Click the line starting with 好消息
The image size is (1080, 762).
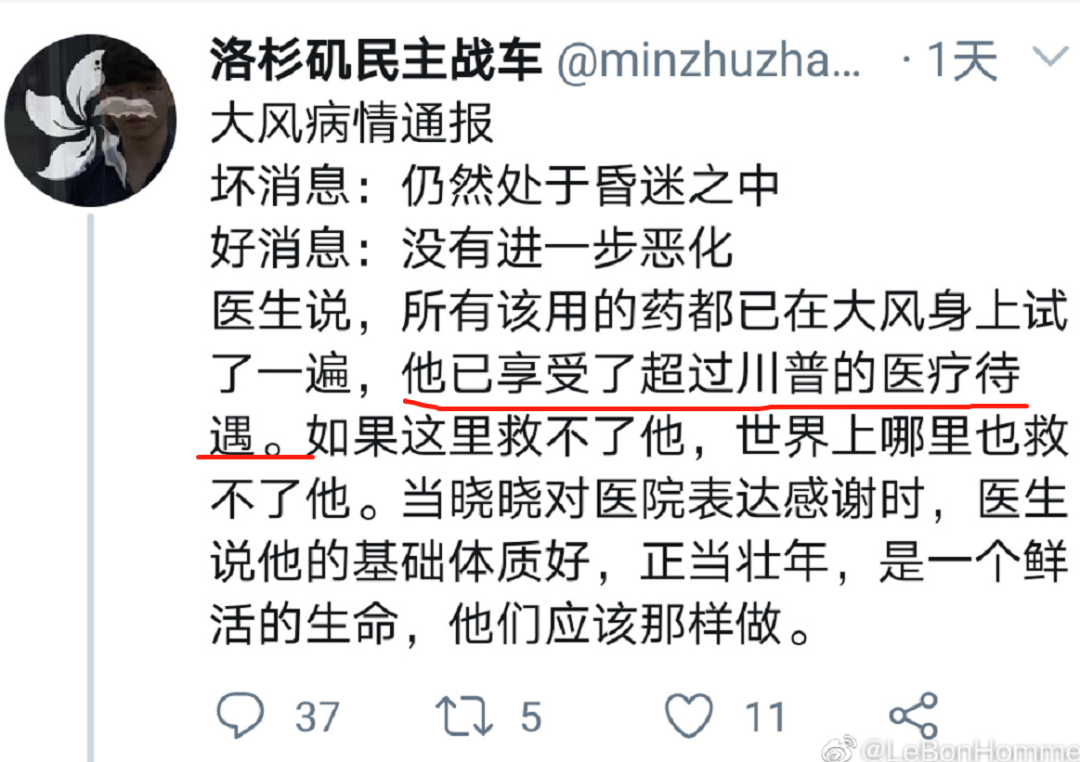click(471, 248)
